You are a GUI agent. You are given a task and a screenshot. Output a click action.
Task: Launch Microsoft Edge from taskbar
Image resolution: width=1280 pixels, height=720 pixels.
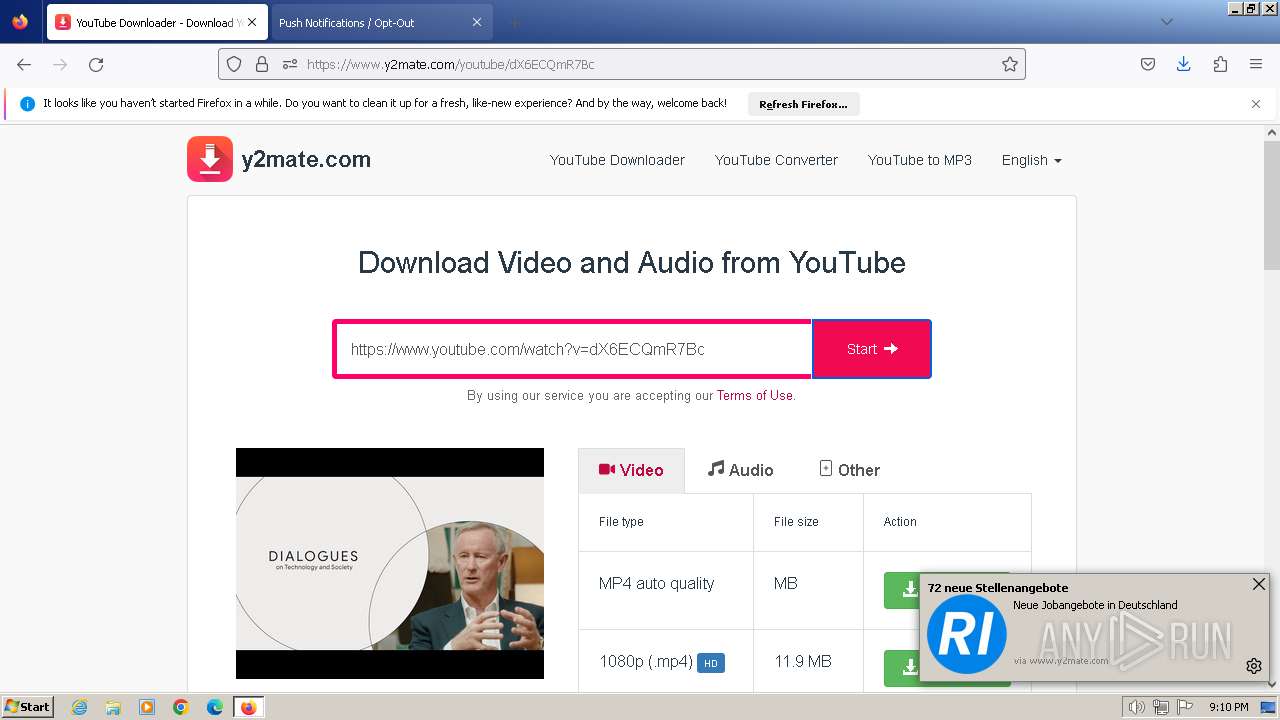[215, 707]
